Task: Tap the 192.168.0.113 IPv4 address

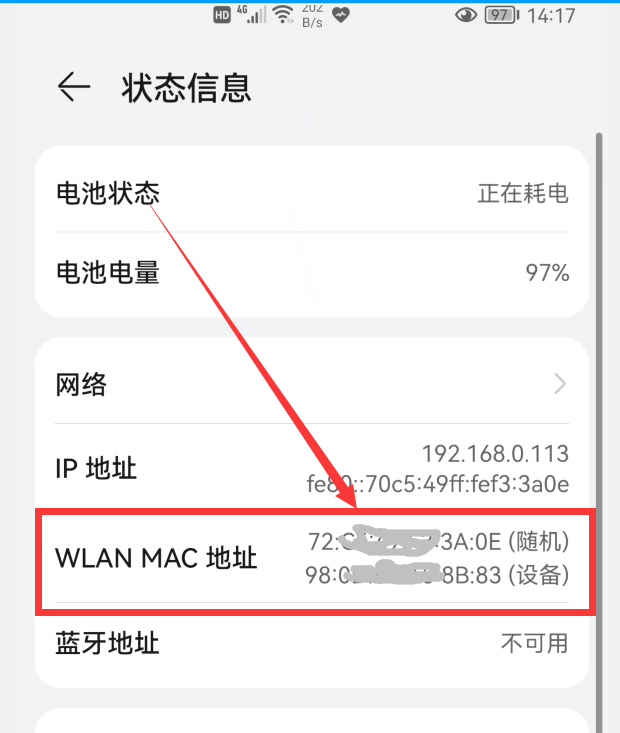Action: pyautogui.click(x=496, y=454)
